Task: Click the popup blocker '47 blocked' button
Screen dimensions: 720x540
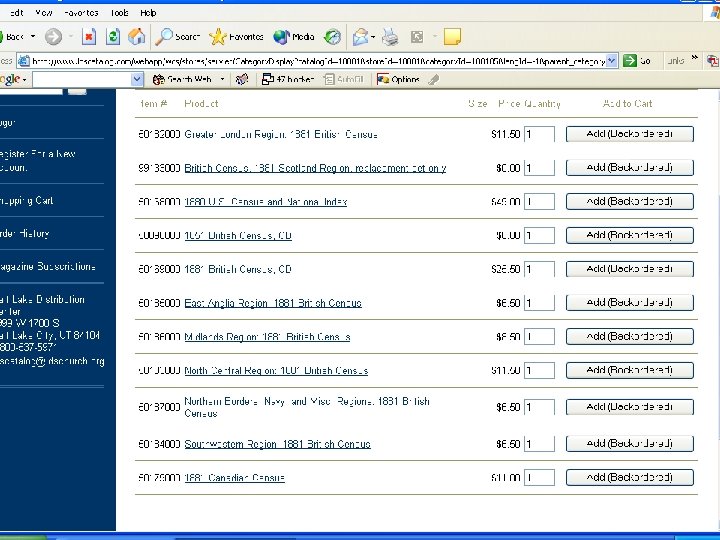Action: coord(288,79)
